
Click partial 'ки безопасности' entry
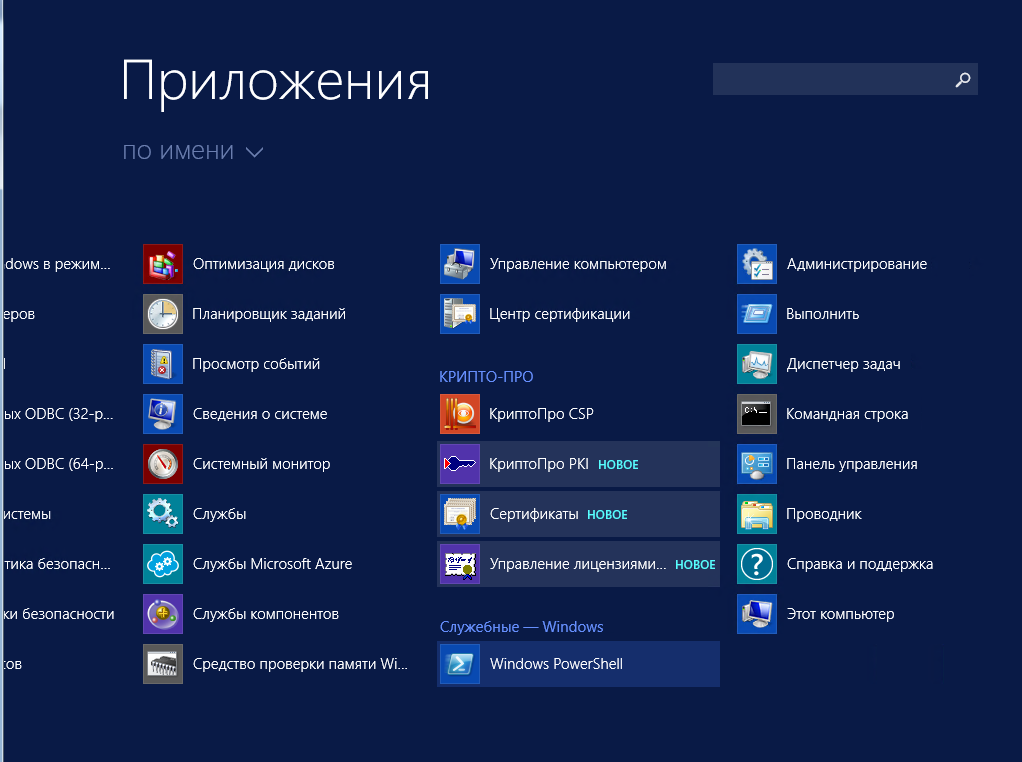[x=59, y=614]
